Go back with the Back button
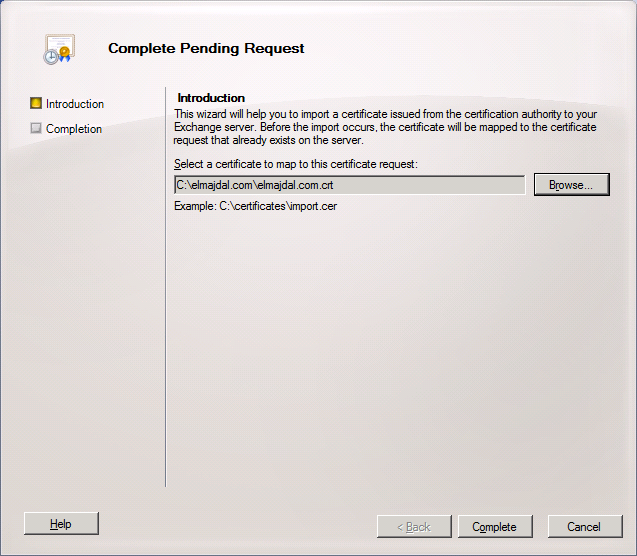 tap(413, 527)
